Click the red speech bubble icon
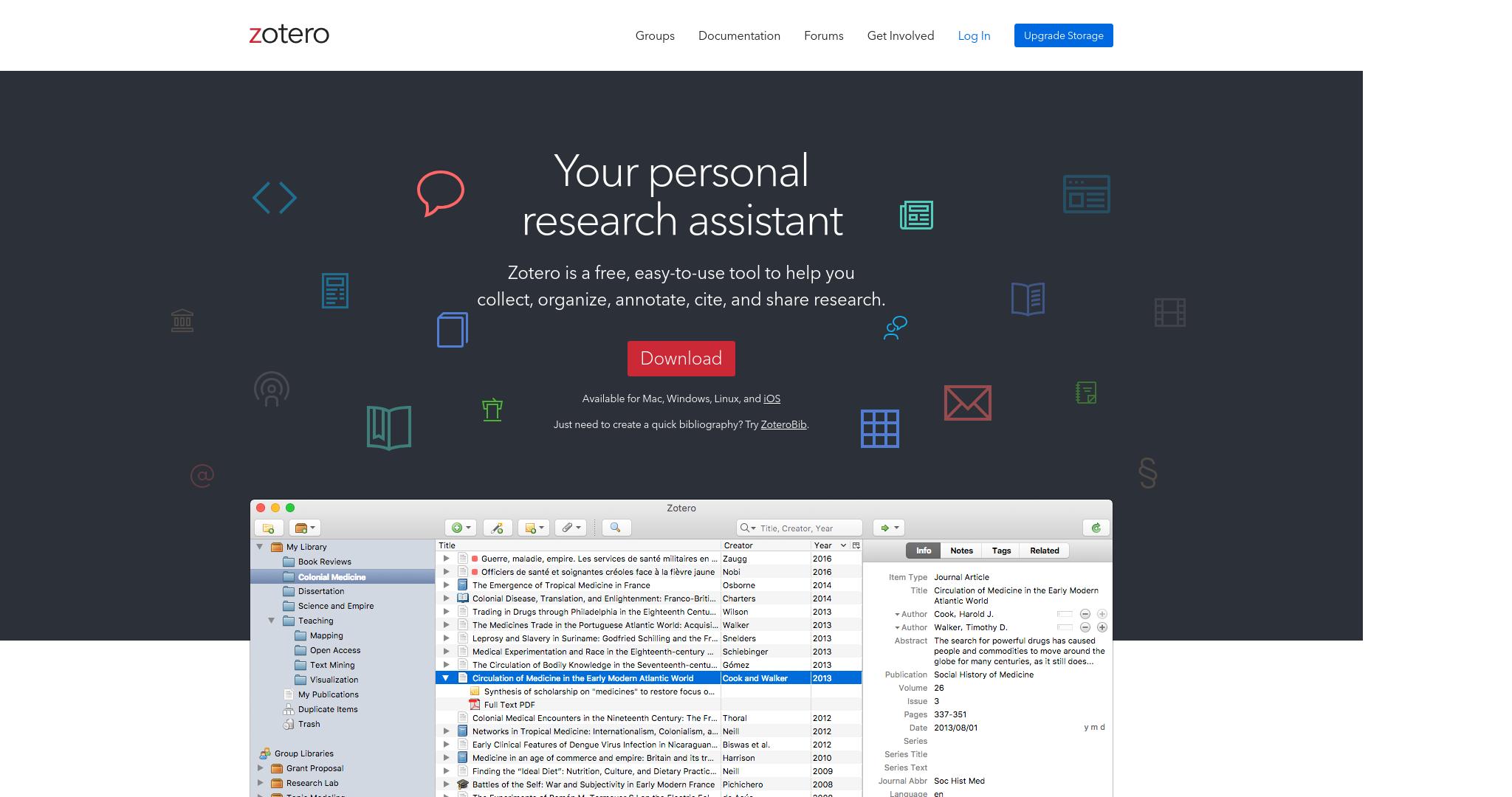 pos(440,193)
